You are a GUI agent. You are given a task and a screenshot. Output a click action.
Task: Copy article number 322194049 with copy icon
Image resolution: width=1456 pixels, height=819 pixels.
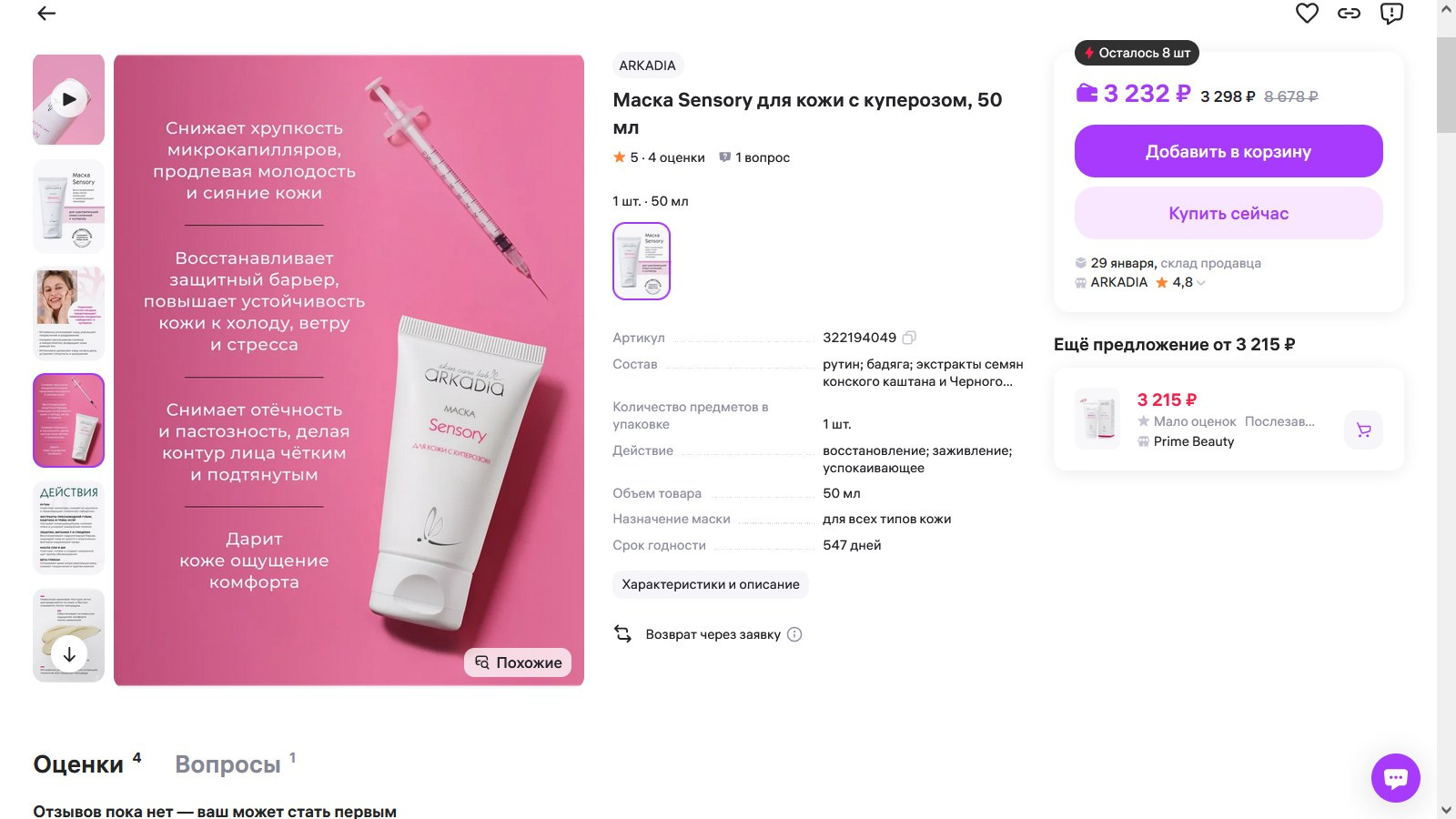pos(911,337)
